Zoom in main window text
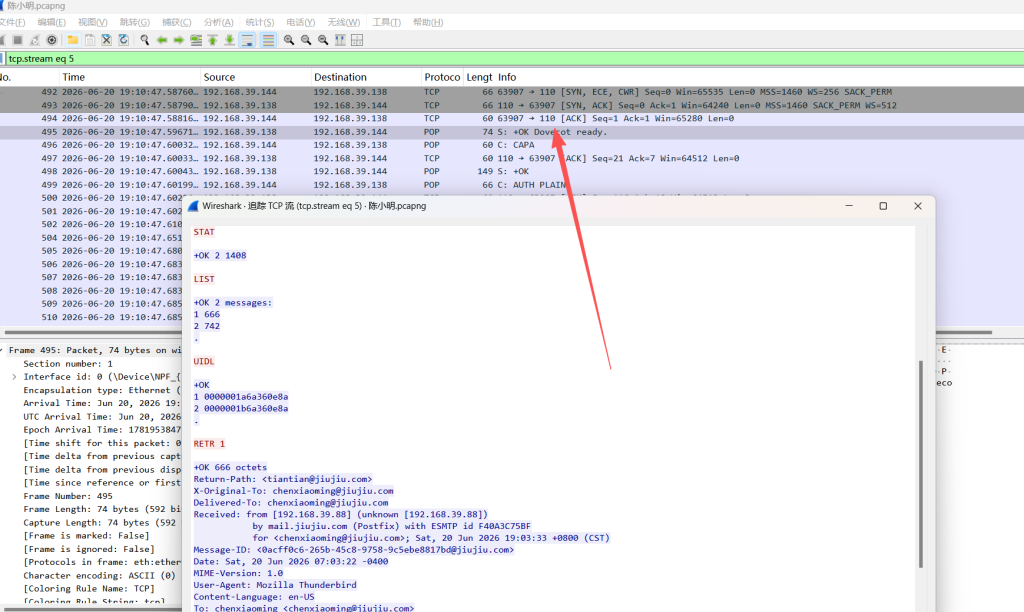This screenshot has height=612, width=1024. 289,40
